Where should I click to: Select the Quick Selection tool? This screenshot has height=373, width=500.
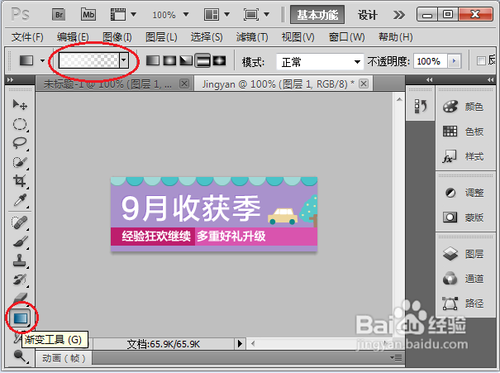click(x=20, y=162)
